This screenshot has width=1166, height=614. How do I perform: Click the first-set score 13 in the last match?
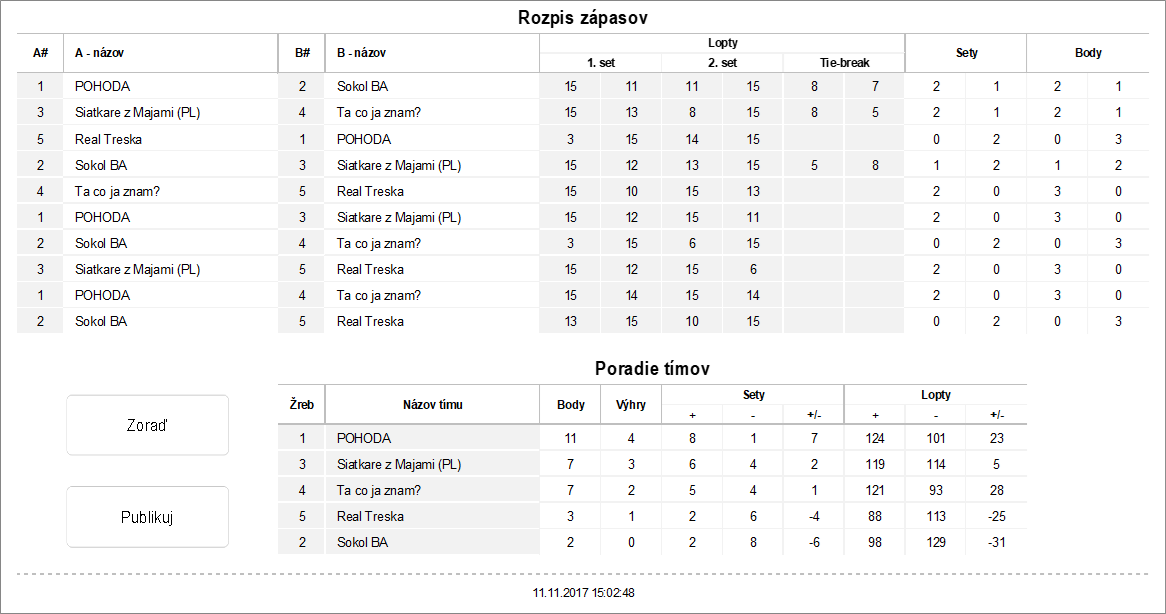tap(571, 321)
